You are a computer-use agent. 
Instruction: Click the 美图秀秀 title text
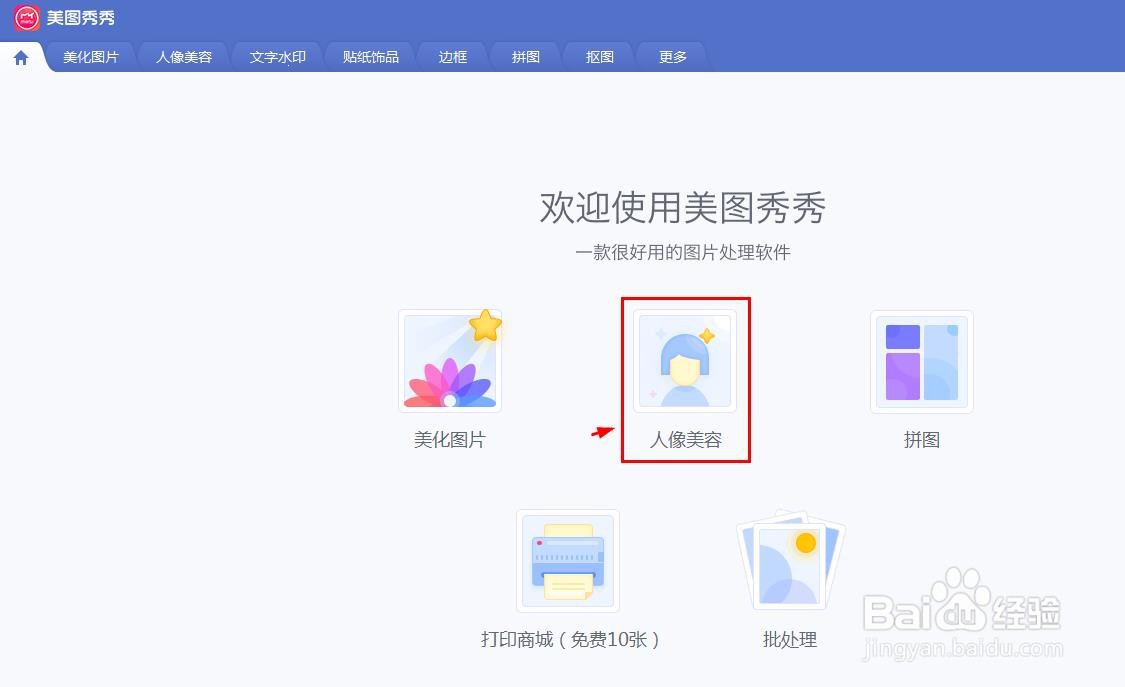pos(80,18)
